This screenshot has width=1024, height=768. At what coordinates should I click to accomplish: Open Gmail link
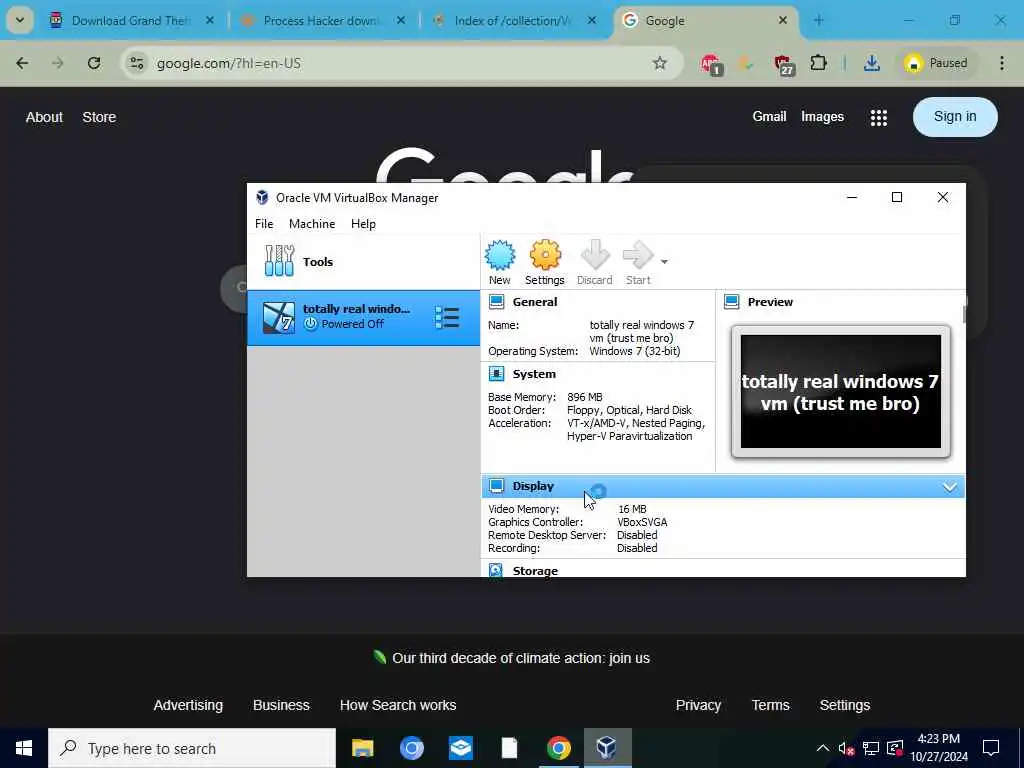[769, 117]
